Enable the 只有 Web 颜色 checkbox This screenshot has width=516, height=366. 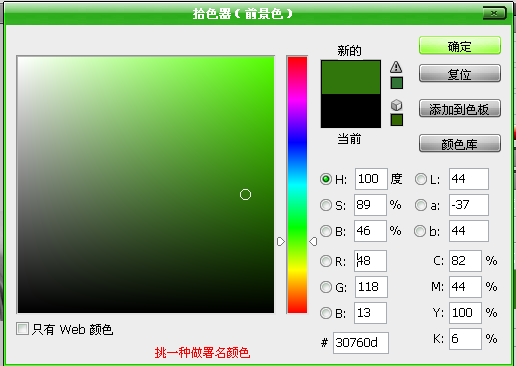(22, 329)
